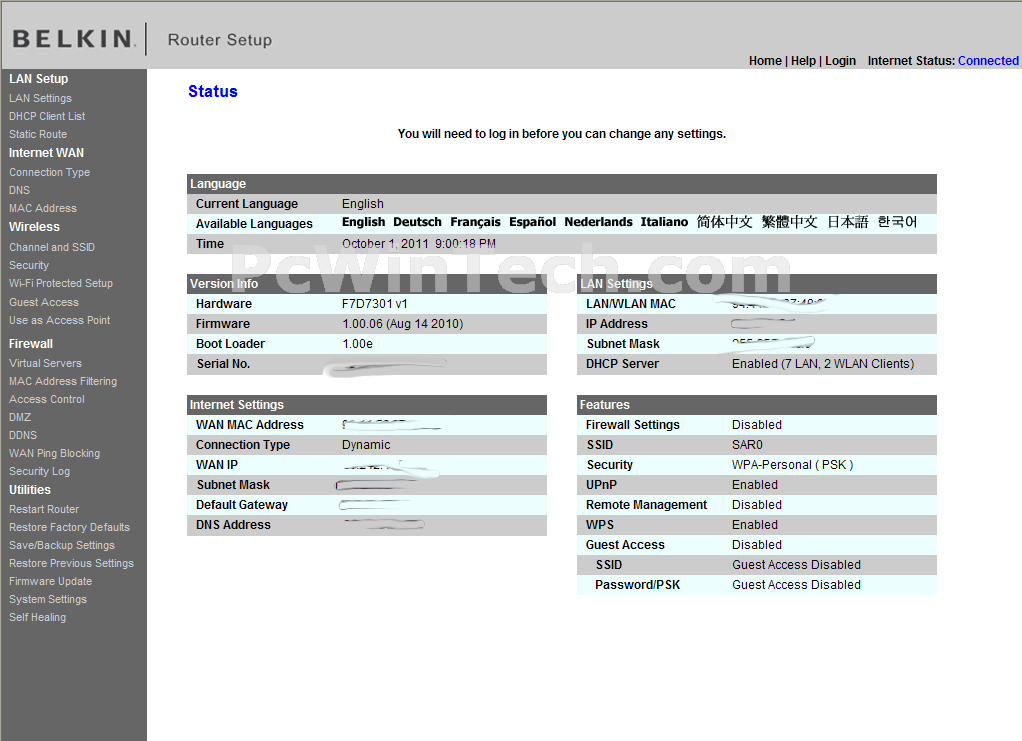1022x741 pixels.
Task: Click the Internet WAN heading
Action: (46, 153)
